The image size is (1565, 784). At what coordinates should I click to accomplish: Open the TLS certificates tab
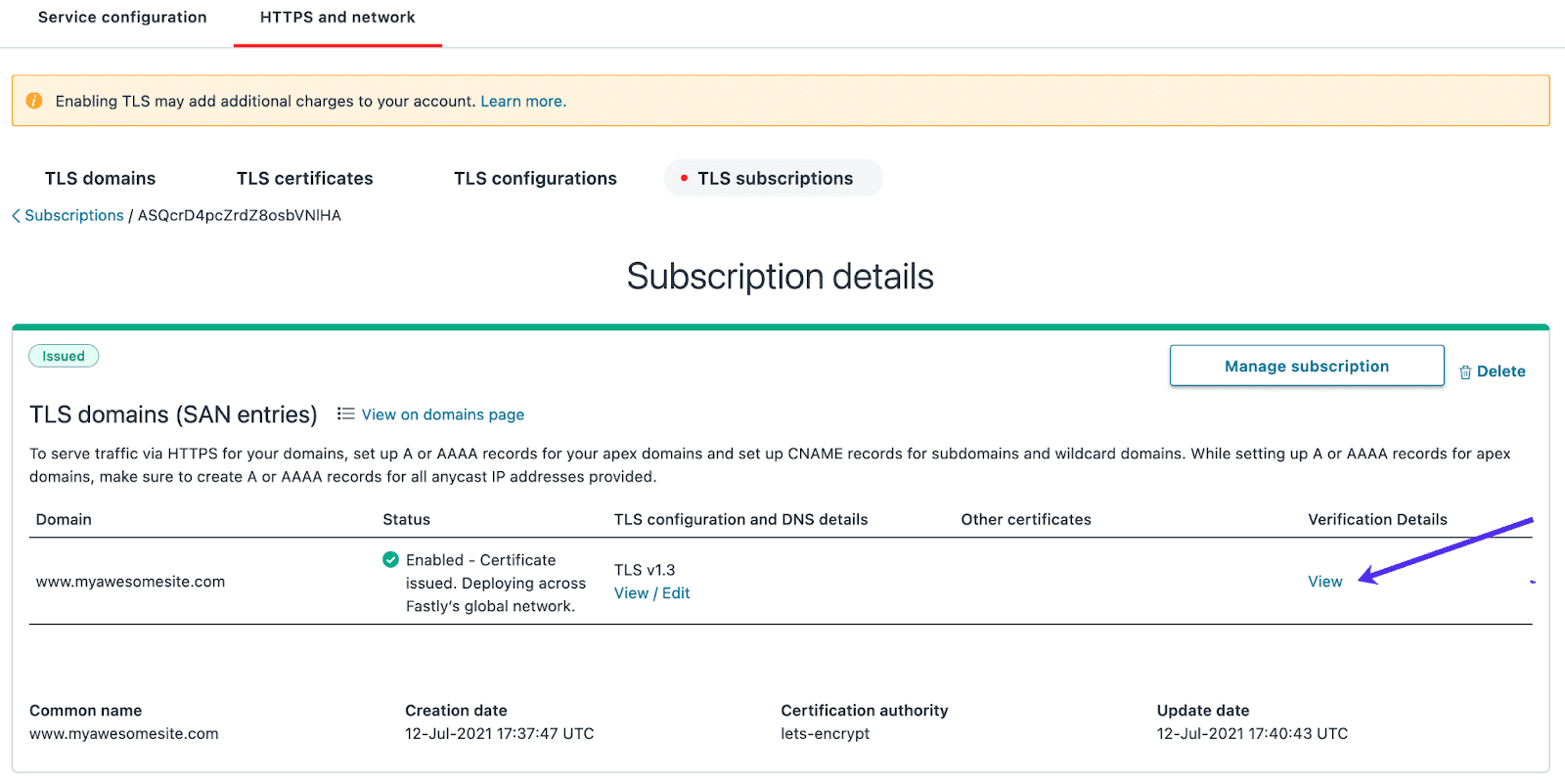(x=304, y=178)
